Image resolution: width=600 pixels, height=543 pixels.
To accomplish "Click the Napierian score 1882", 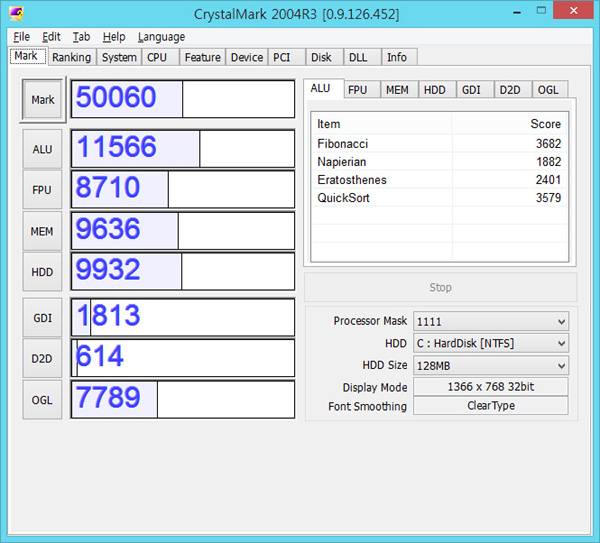I will [548, 161].
